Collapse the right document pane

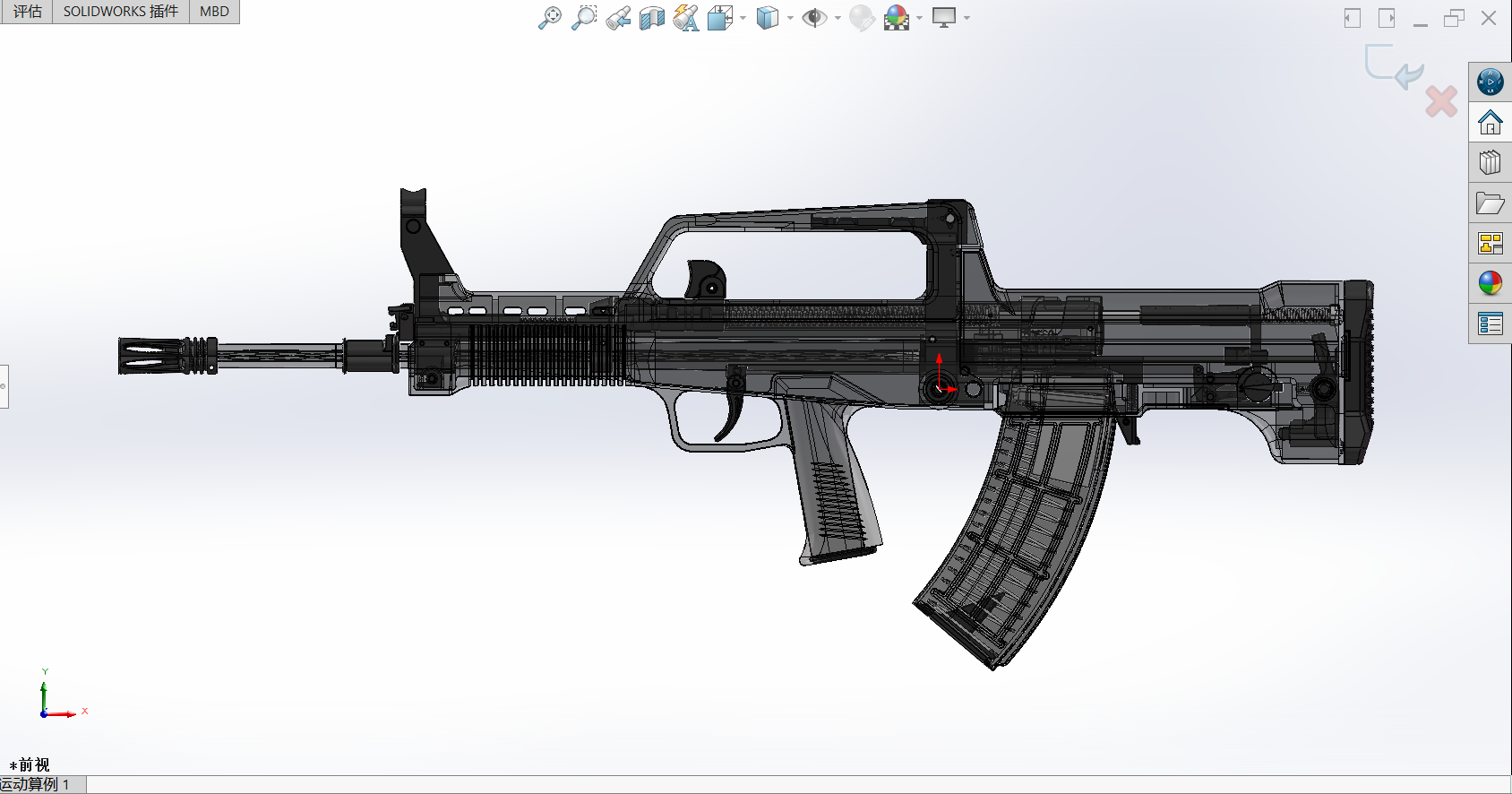(x=1387, y=18)
